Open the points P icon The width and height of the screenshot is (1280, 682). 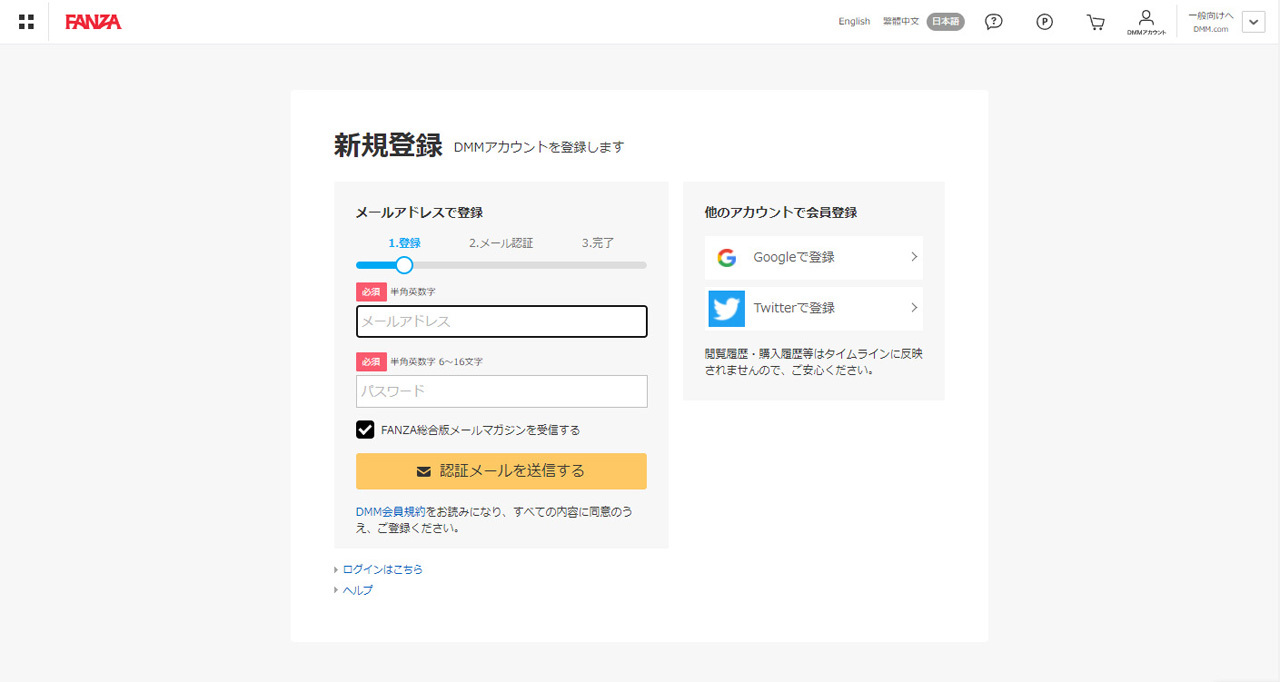1044,22
